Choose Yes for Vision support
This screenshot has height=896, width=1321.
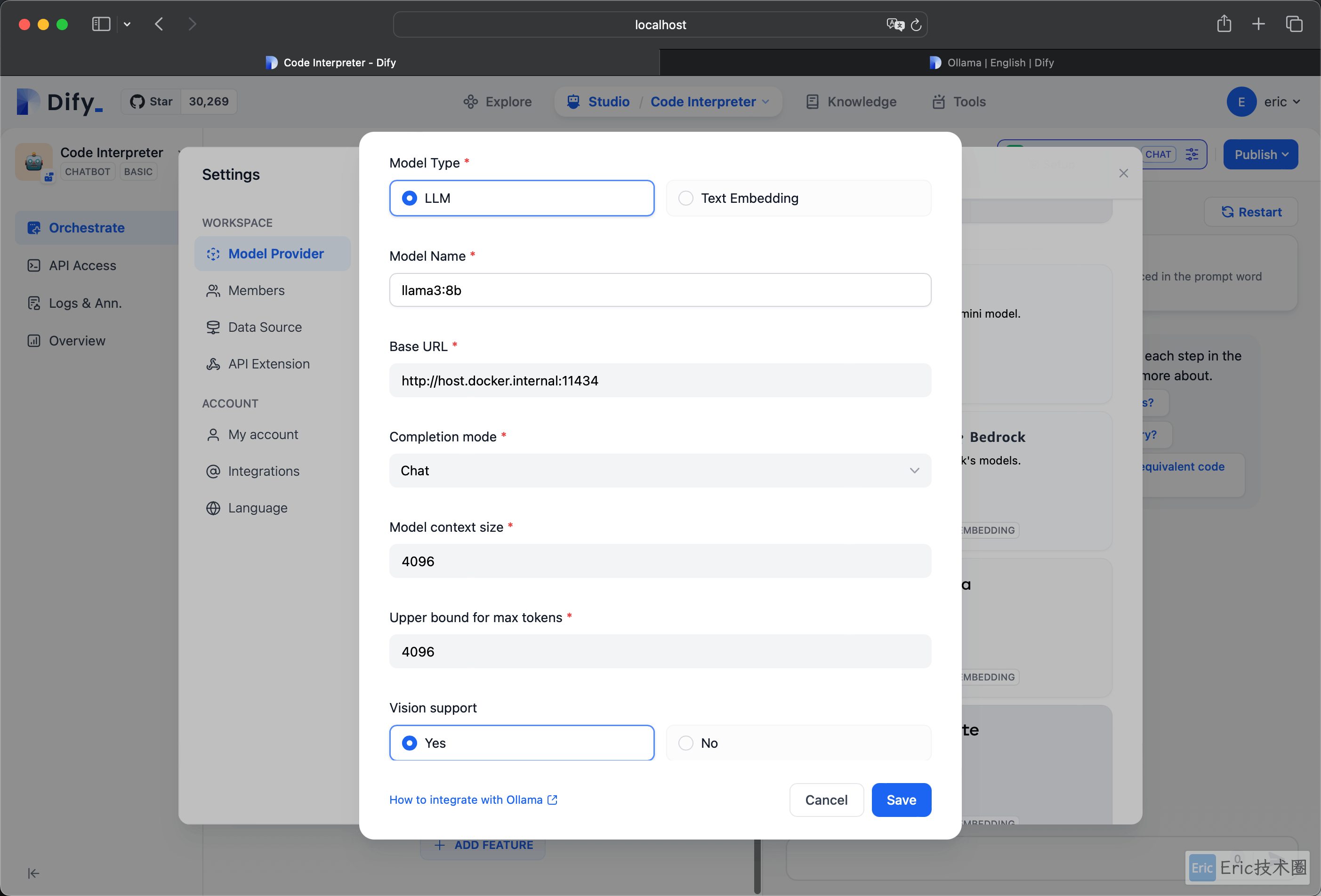pyautogui.click(x=521, y=743)
